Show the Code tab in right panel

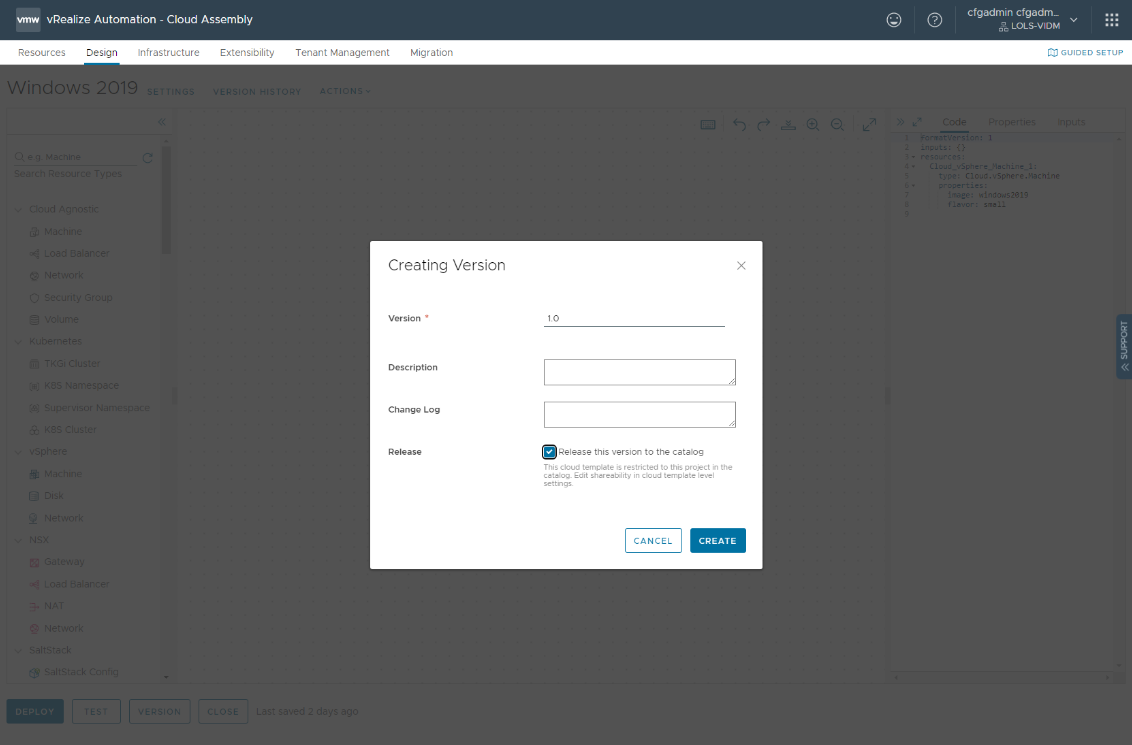954,122
